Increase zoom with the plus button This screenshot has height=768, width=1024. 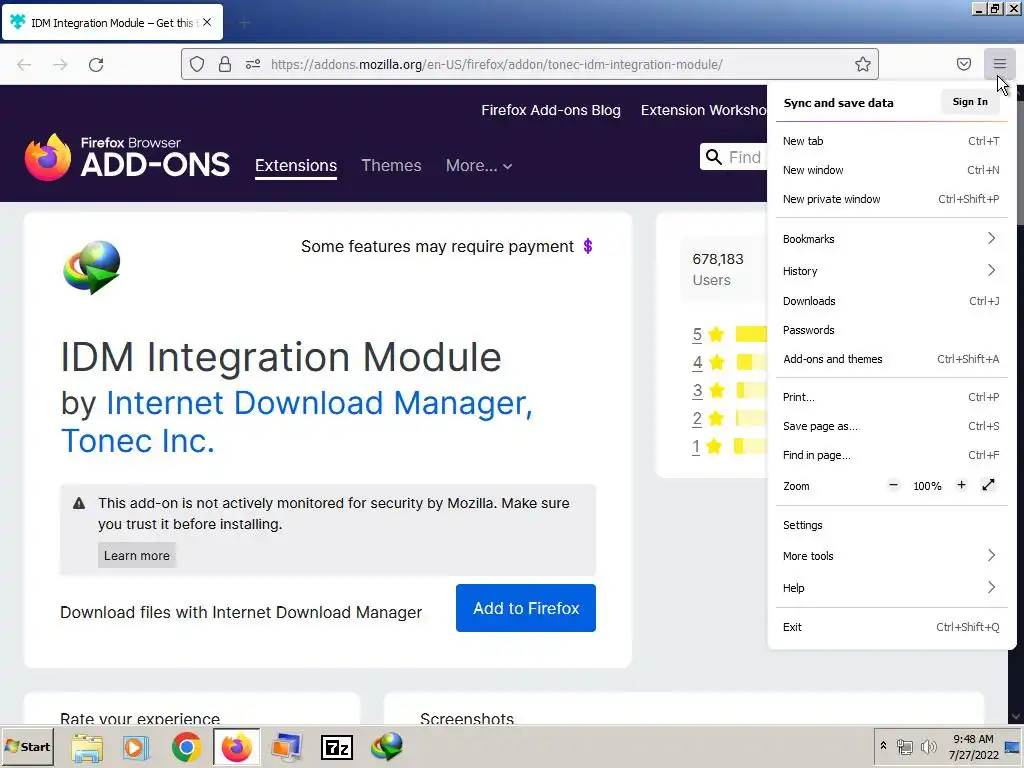click(961, 485)
